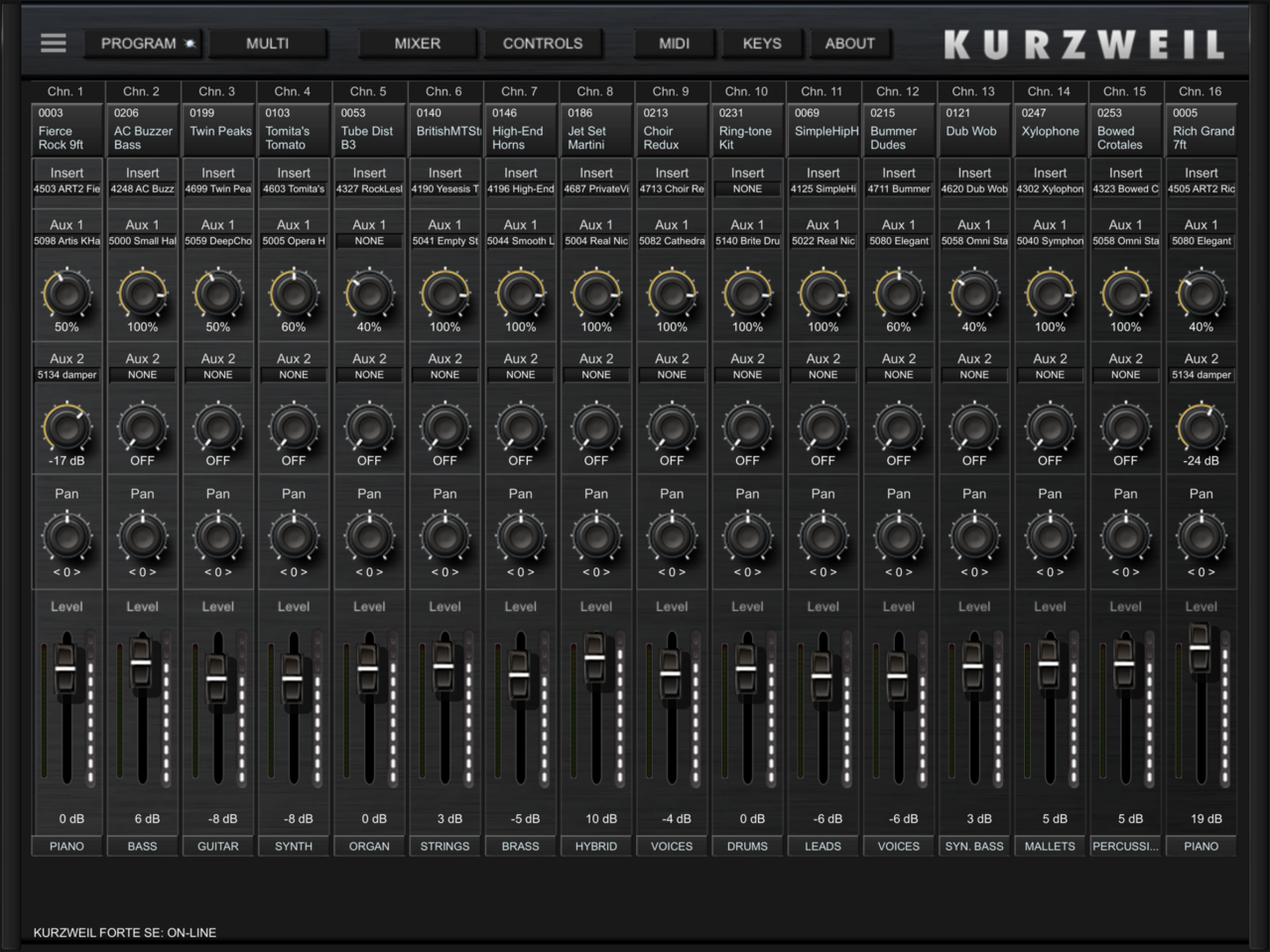Click Chn. 3 Aux 2 knob set to OFF
This screenshot has height=952, width=1270.
218,427
